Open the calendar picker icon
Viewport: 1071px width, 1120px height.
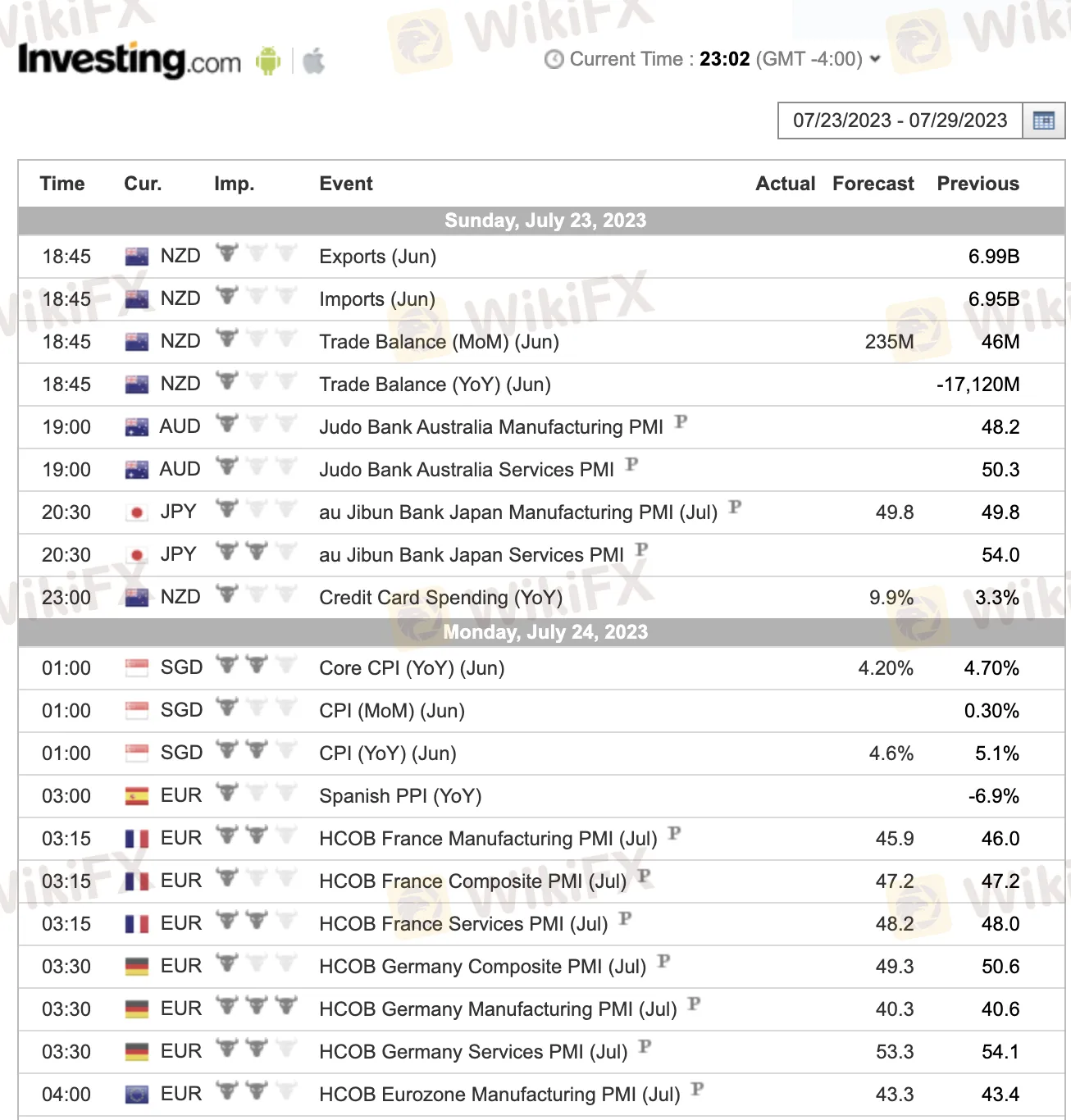point(1043,121)
